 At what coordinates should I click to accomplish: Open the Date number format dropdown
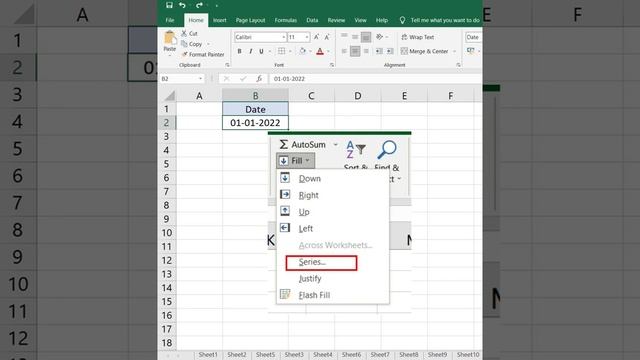[x=473, y=37]
